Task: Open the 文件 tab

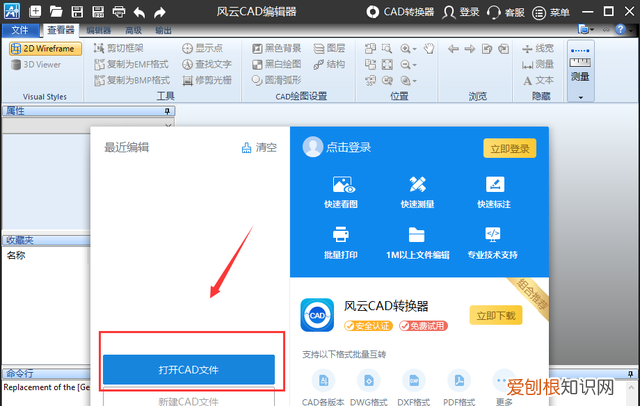Action: point(20,30)
